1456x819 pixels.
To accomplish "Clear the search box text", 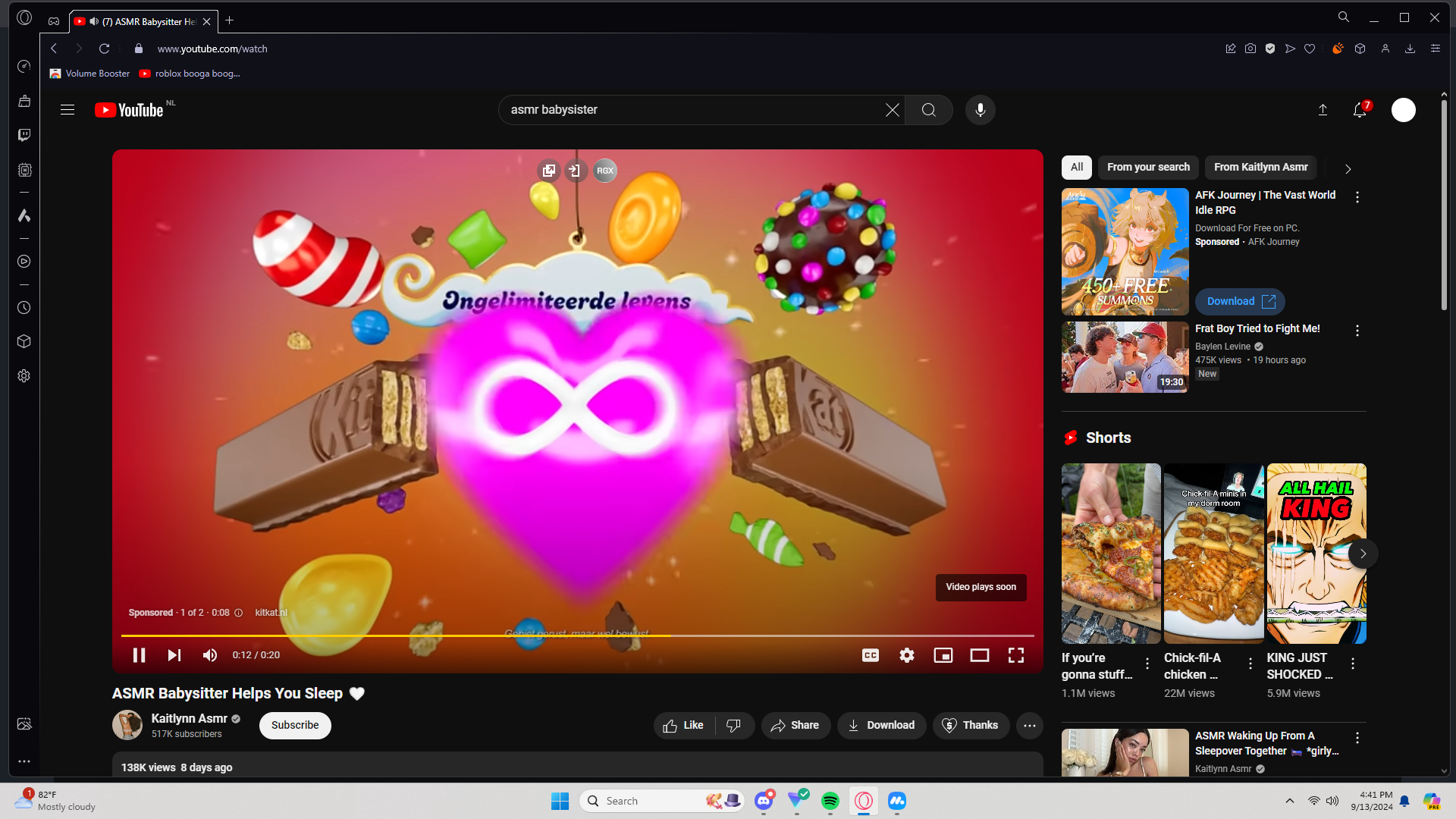I will coord(893,110).
